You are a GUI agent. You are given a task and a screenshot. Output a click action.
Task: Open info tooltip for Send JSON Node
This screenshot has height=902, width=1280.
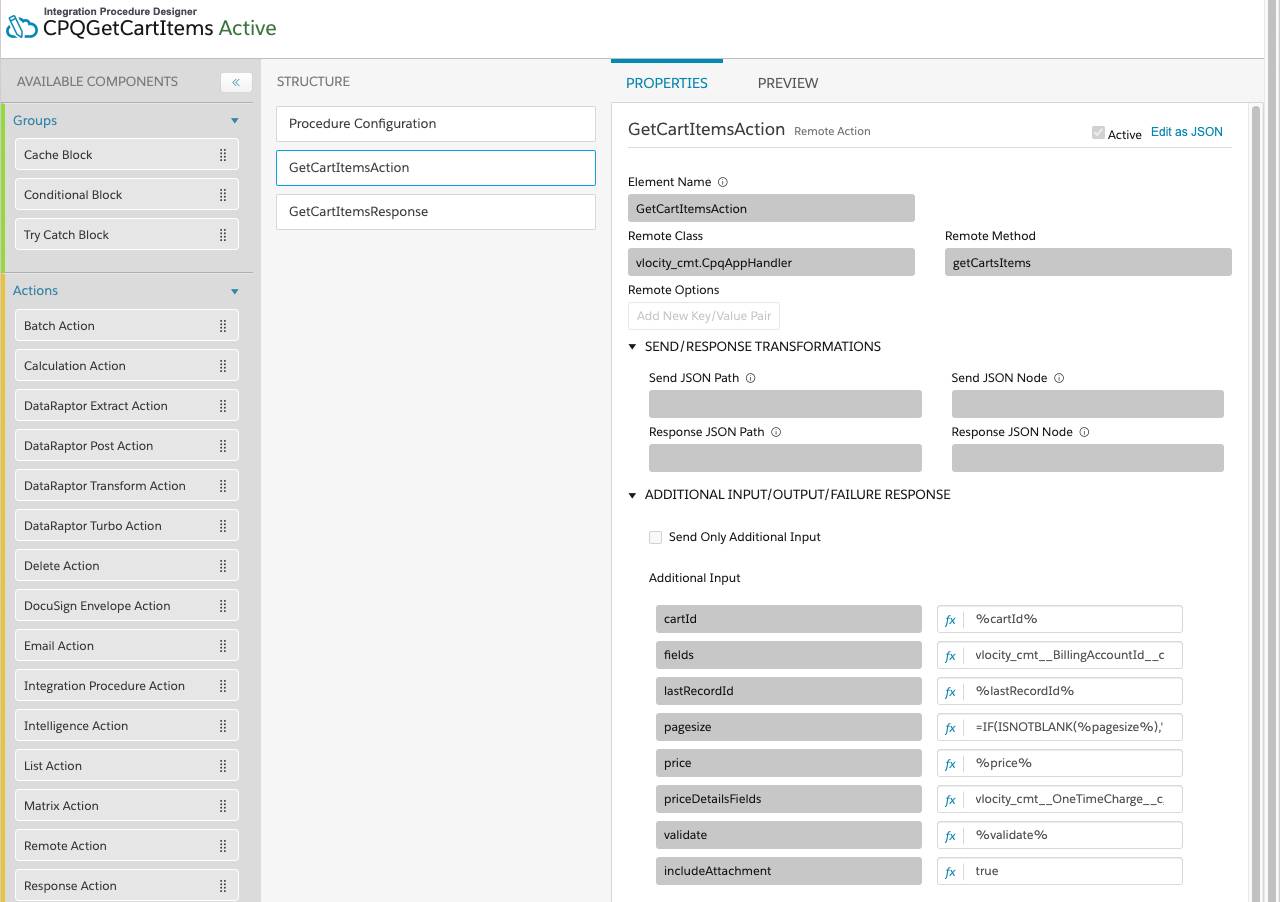tap(1059, 378)
